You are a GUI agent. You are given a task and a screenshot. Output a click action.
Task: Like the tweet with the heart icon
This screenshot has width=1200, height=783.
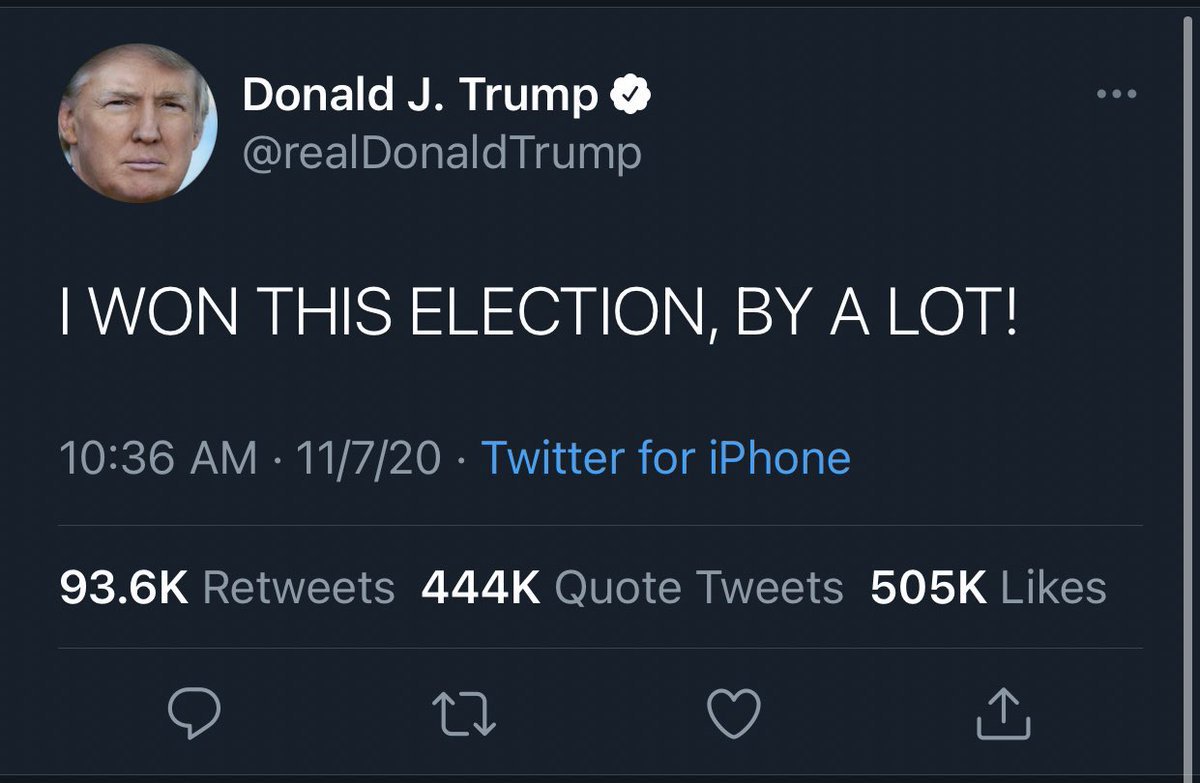click(734, 712)
